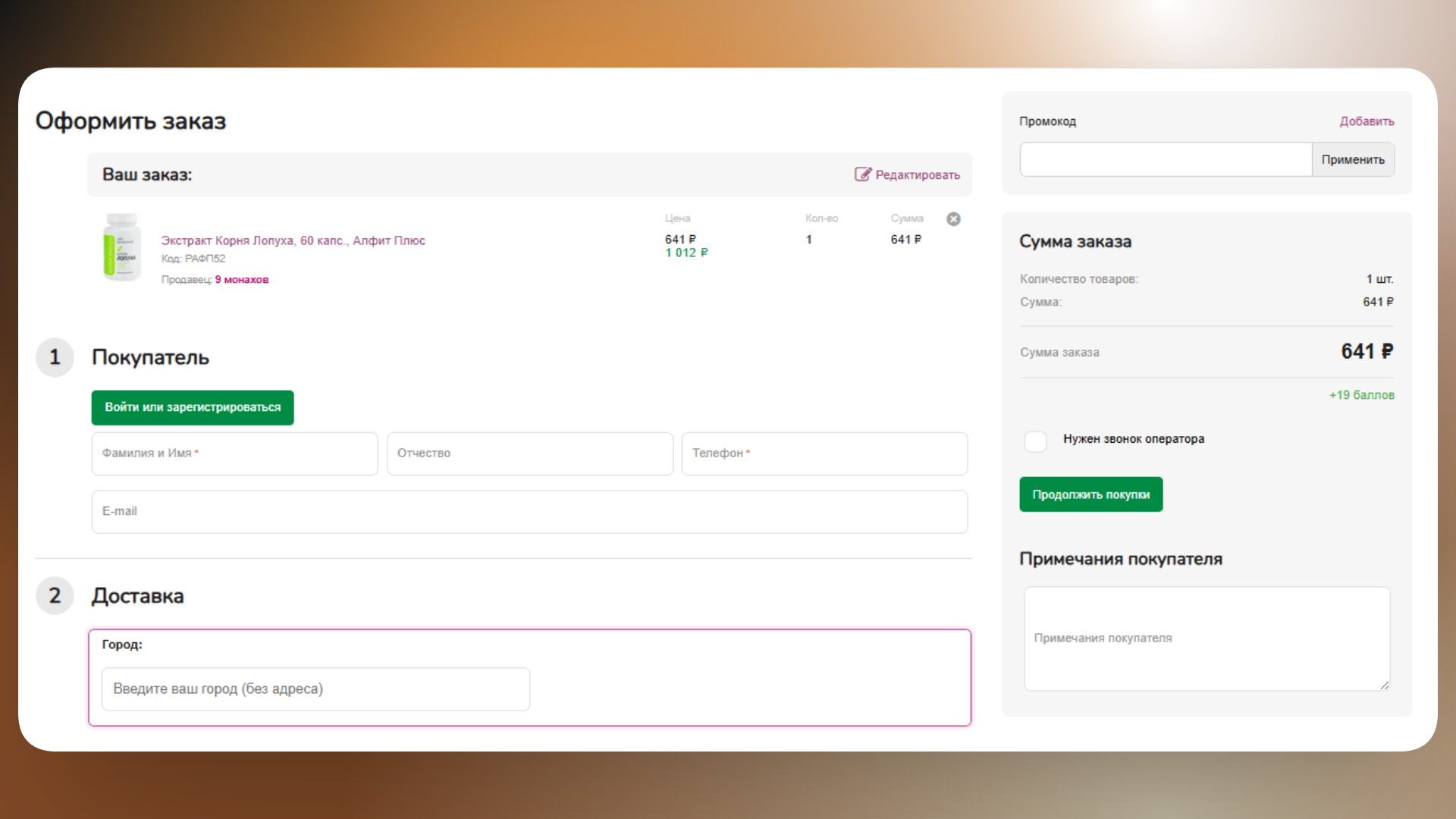This screenshot has width=1456, height=819.
Task: Select the Телефон input field
Action: click(x=824, y=453)
